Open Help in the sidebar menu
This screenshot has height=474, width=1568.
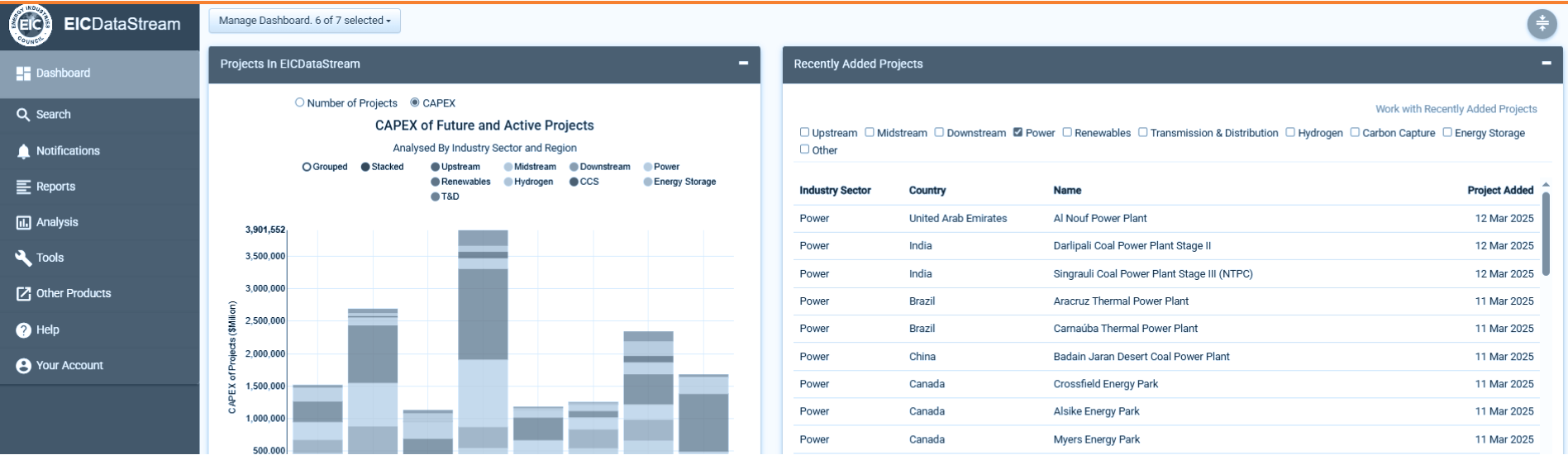click(x=100, y=329)
